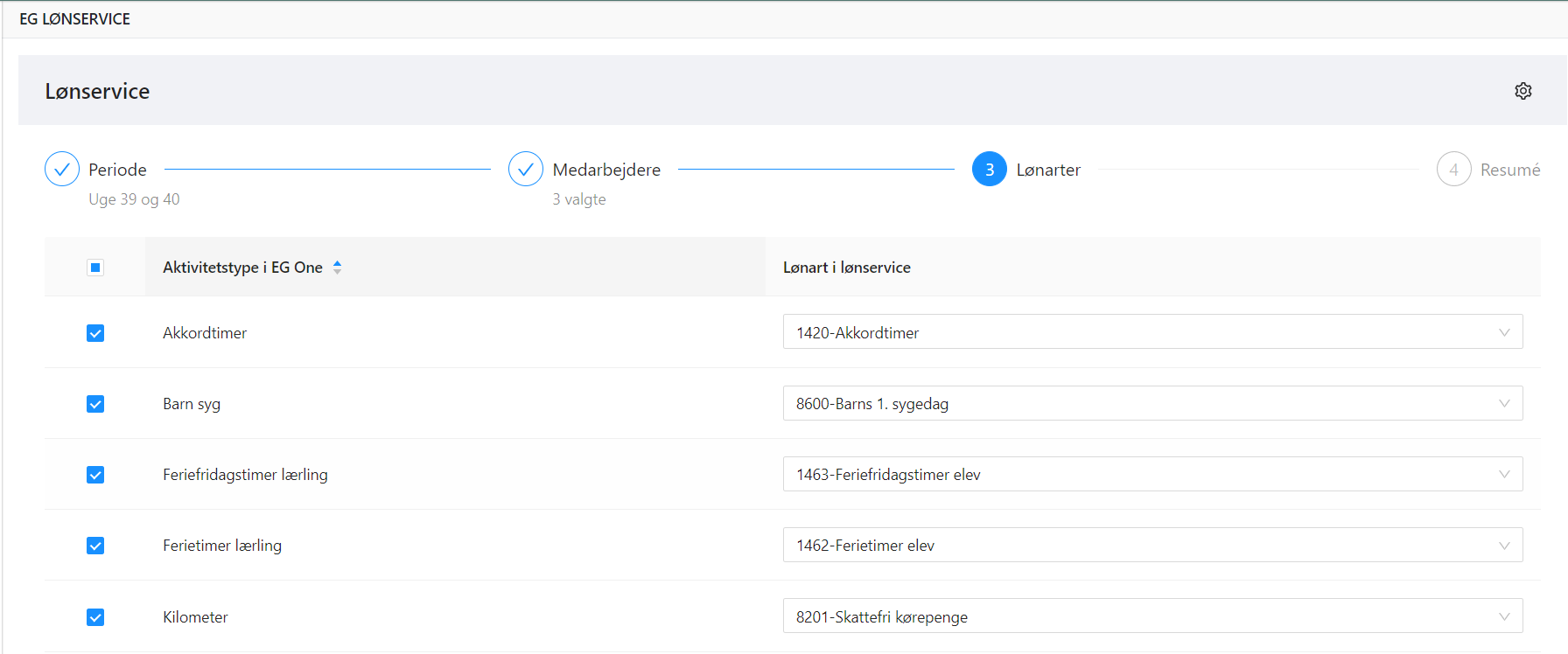Image resolution: width=1568 pixels, height=654 pixels.
Task: Open the 1463-Feriefridagstimer elev dropdown
Action: tap(1151, 474)
